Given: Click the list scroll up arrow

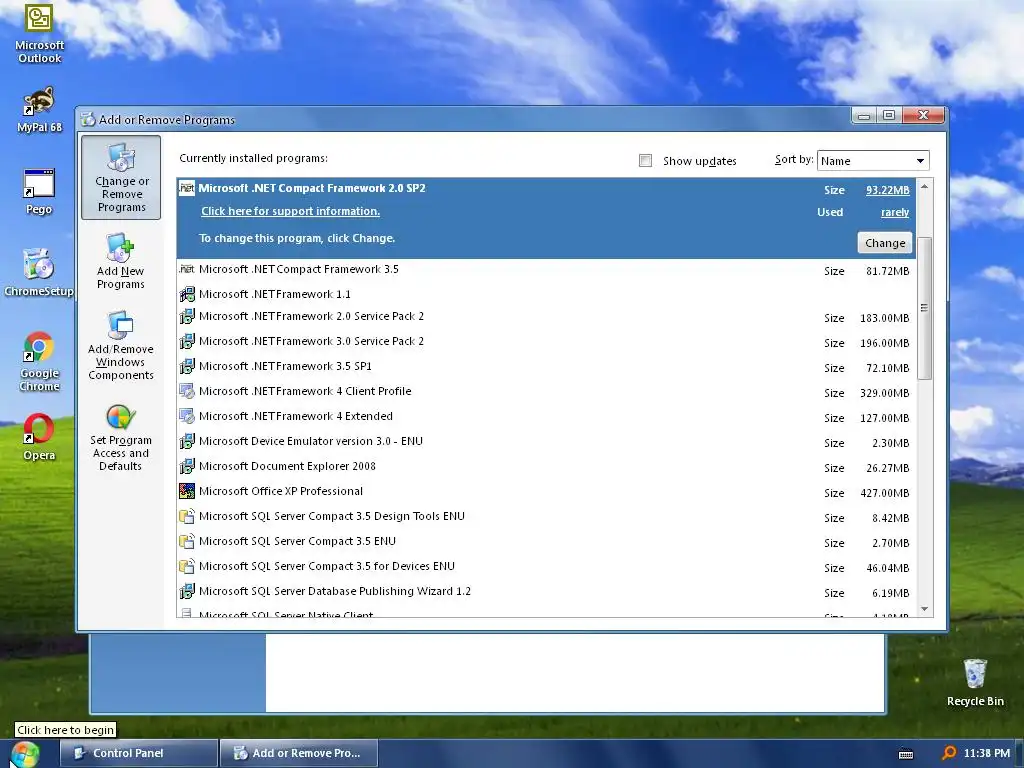Looking at the screenshot, I should (x=924, y=187).
